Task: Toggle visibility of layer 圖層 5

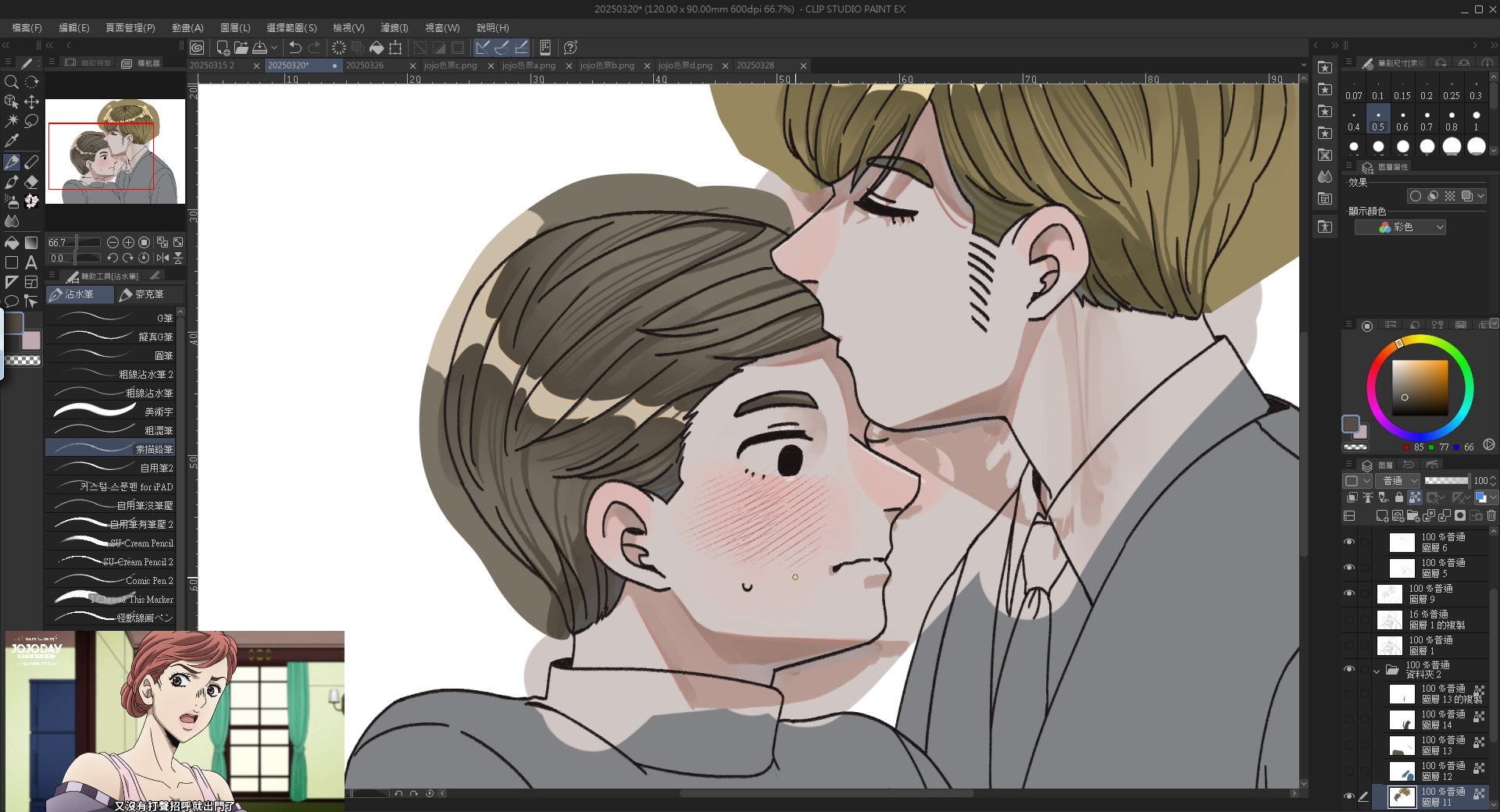Action: [x=1349, y=568]
